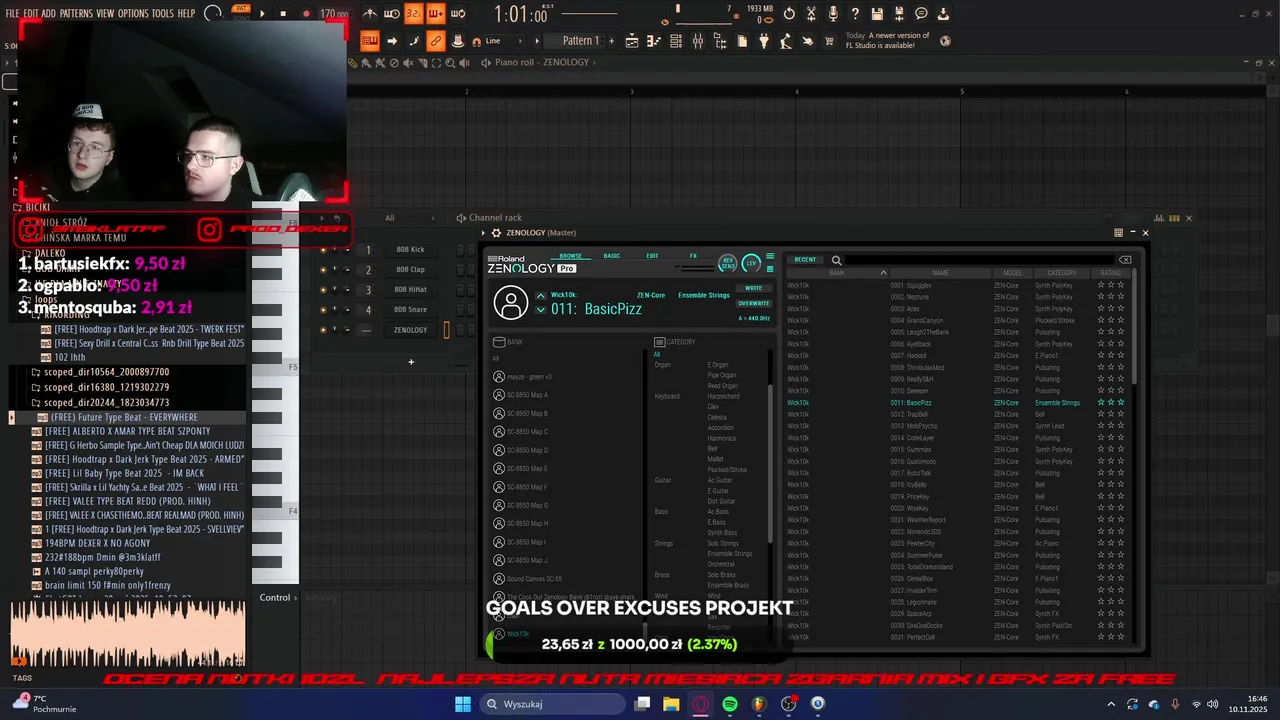Open the help question mark icon
The image size is (1280, 720).
click(x=855, y=14)
